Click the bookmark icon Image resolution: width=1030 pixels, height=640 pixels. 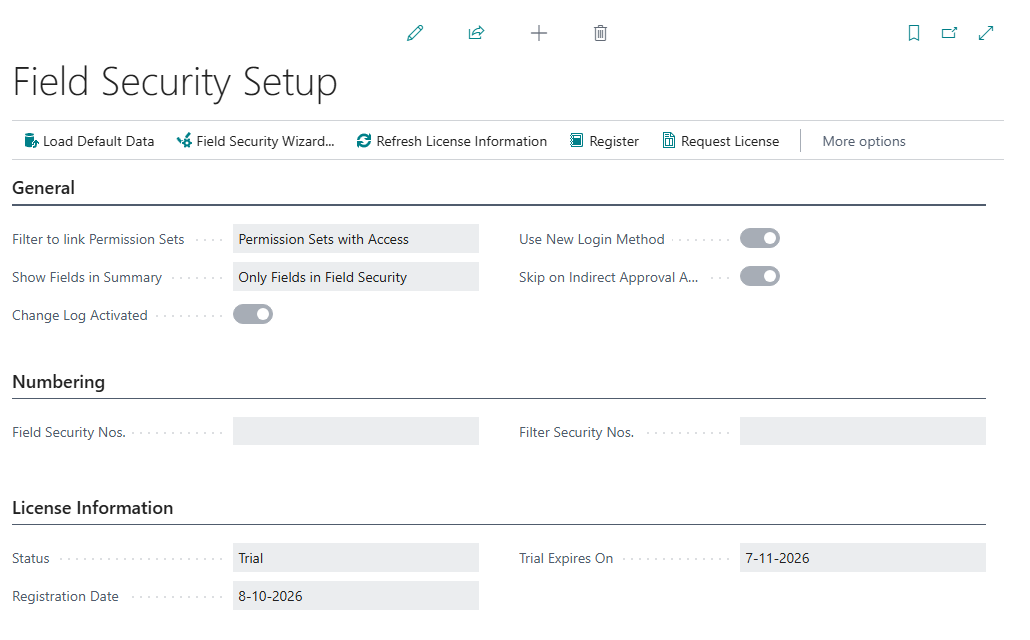pyautogui.click(x=914, y=33)
